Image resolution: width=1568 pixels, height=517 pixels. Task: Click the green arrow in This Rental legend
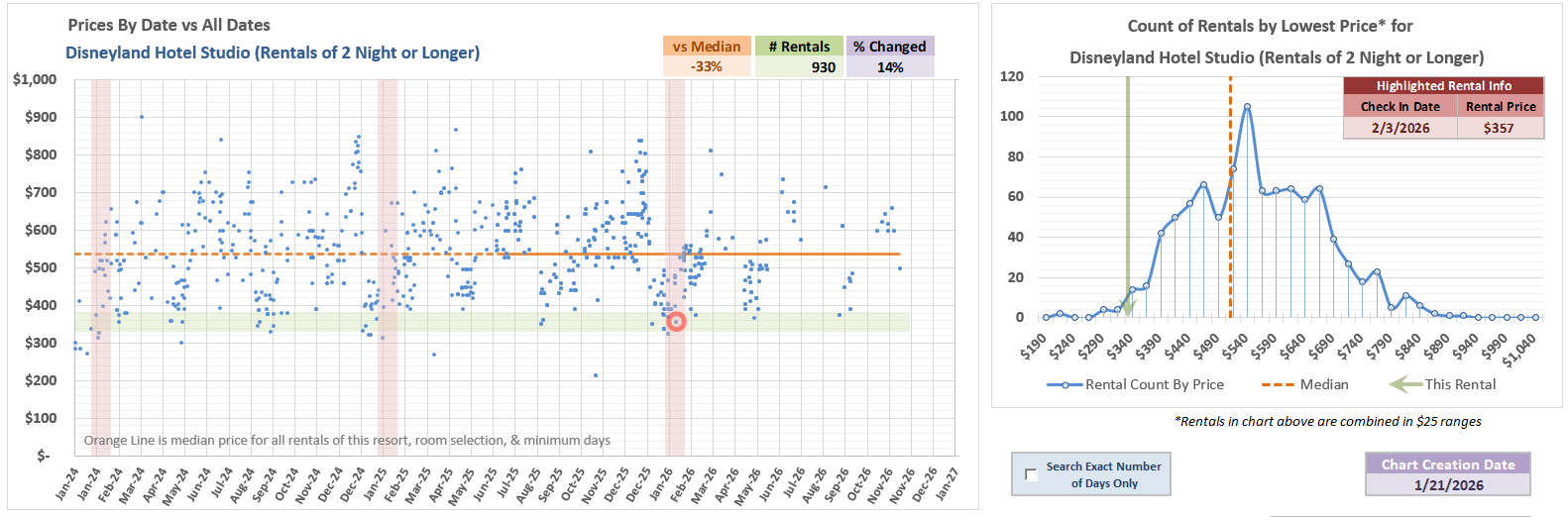pyautogui.click(x=1404, y=384)
